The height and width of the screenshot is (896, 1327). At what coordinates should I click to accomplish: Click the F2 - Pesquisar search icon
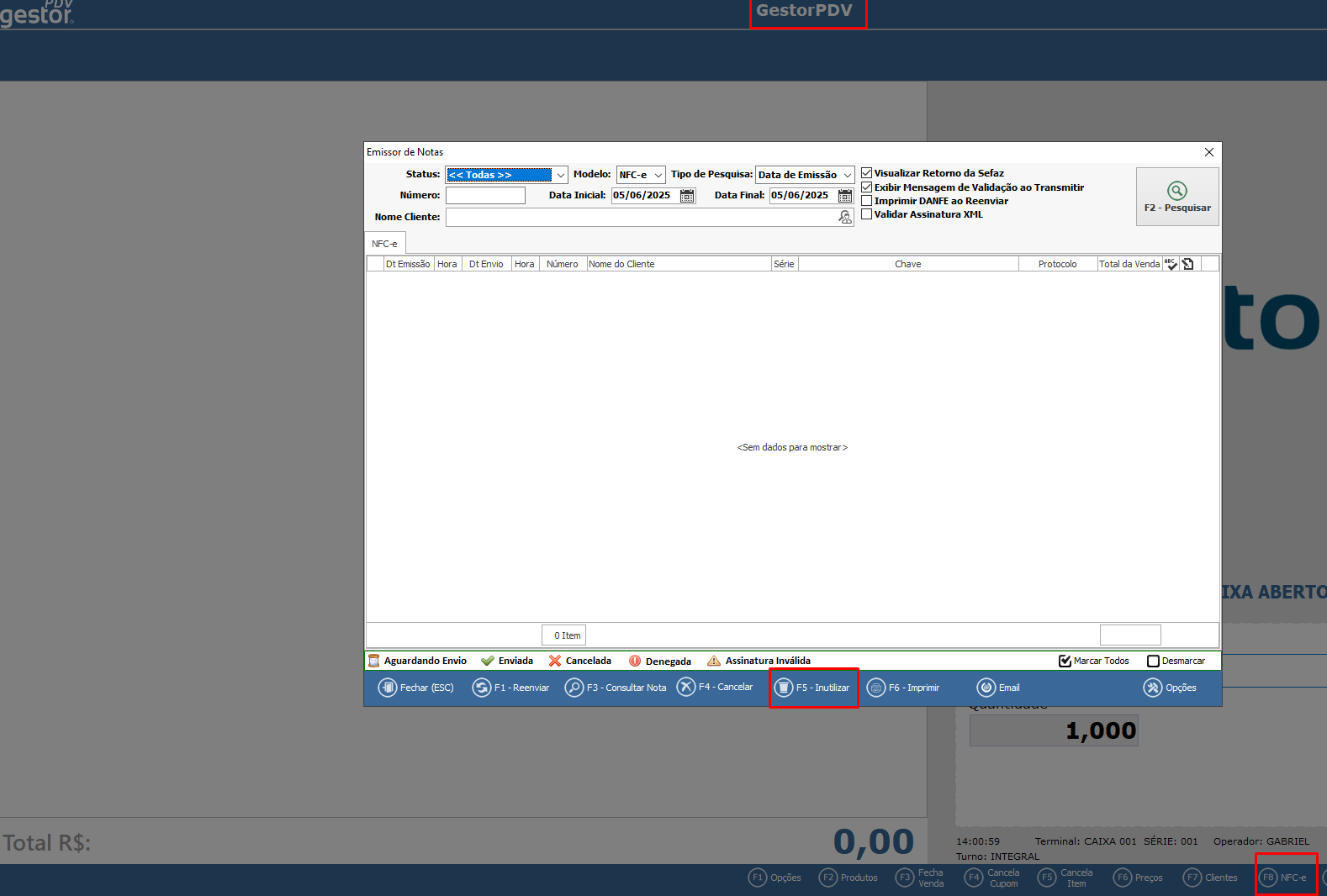tap(1176, 191)
